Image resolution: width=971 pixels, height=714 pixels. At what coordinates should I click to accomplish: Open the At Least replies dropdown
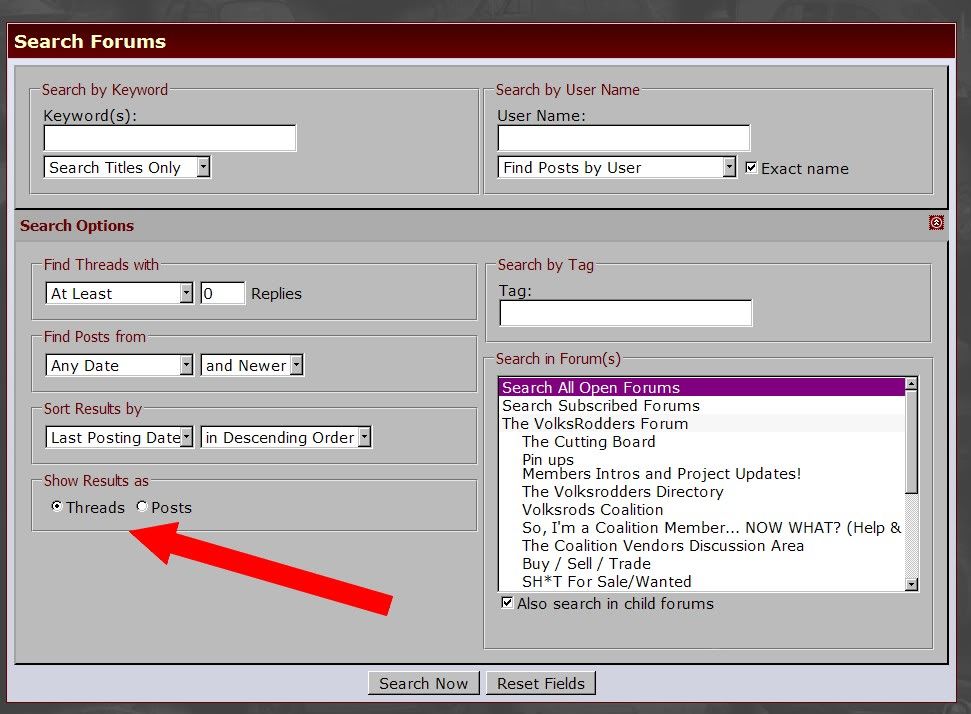119,293
